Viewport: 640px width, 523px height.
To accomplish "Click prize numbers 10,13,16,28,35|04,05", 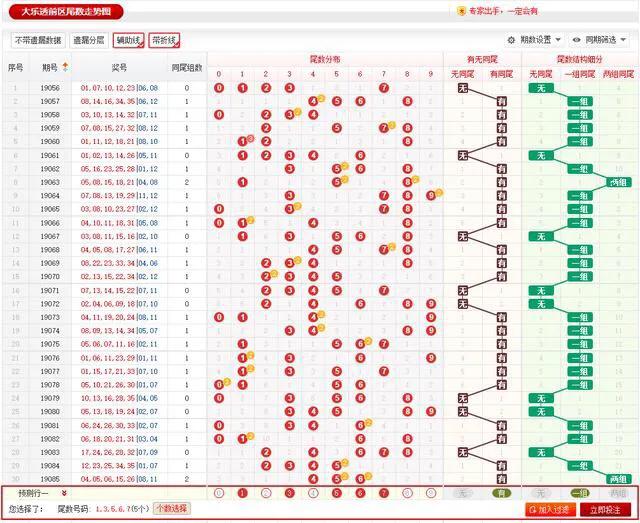I will (119, 398).
